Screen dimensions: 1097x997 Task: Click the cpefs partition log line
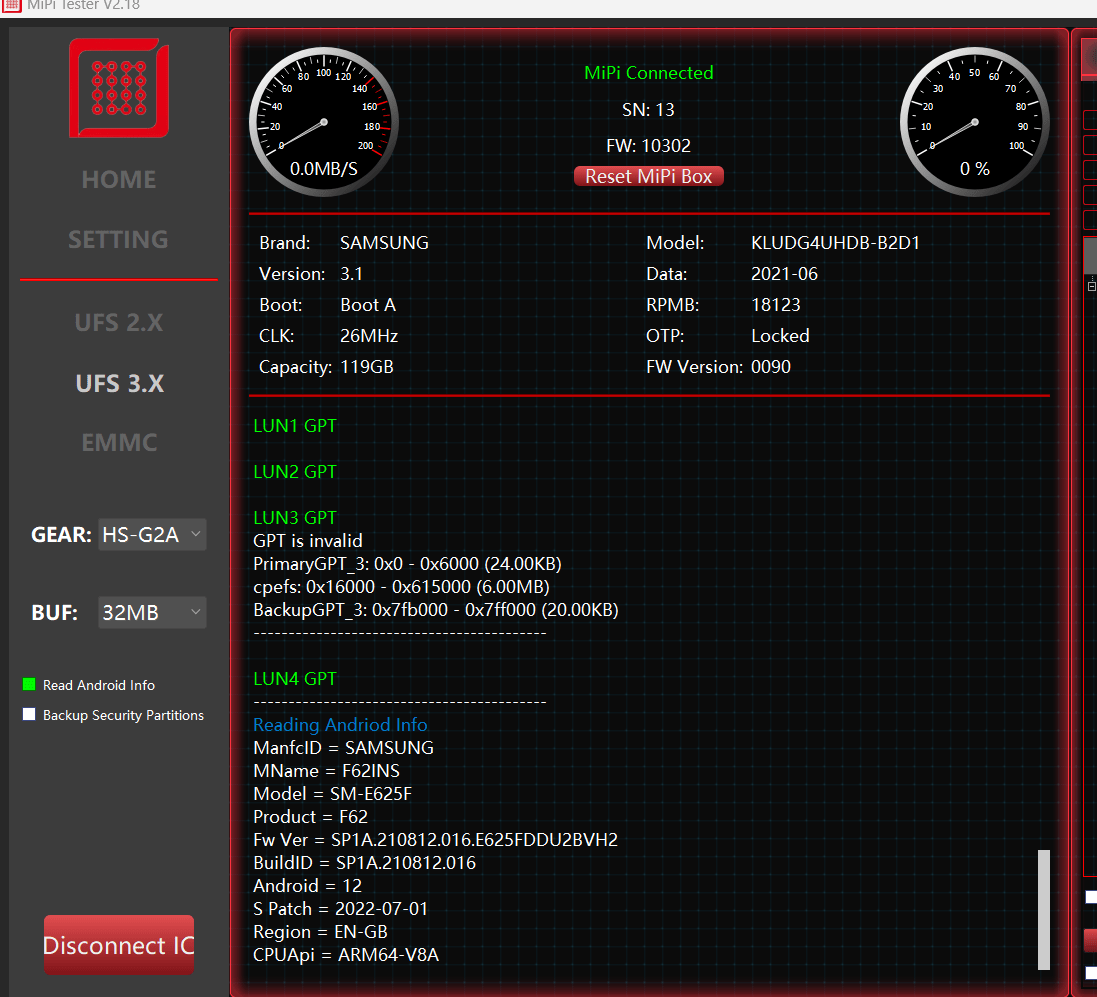[401, 587]
